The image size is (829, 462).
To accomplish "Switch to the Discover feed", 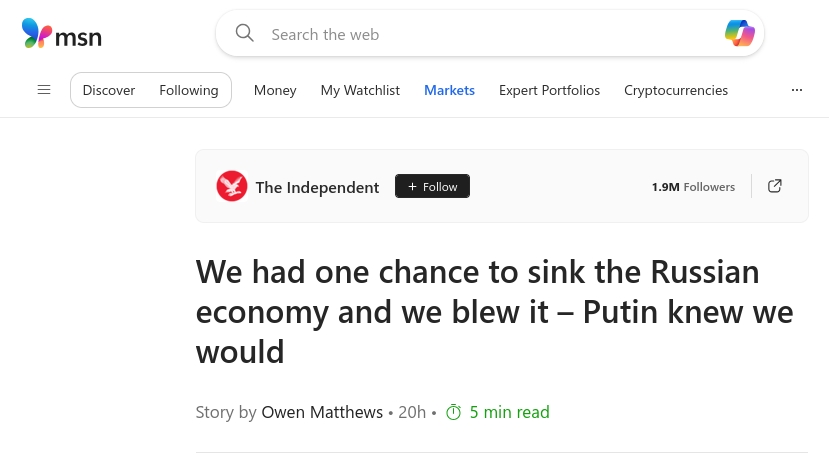I will (109, 90).
